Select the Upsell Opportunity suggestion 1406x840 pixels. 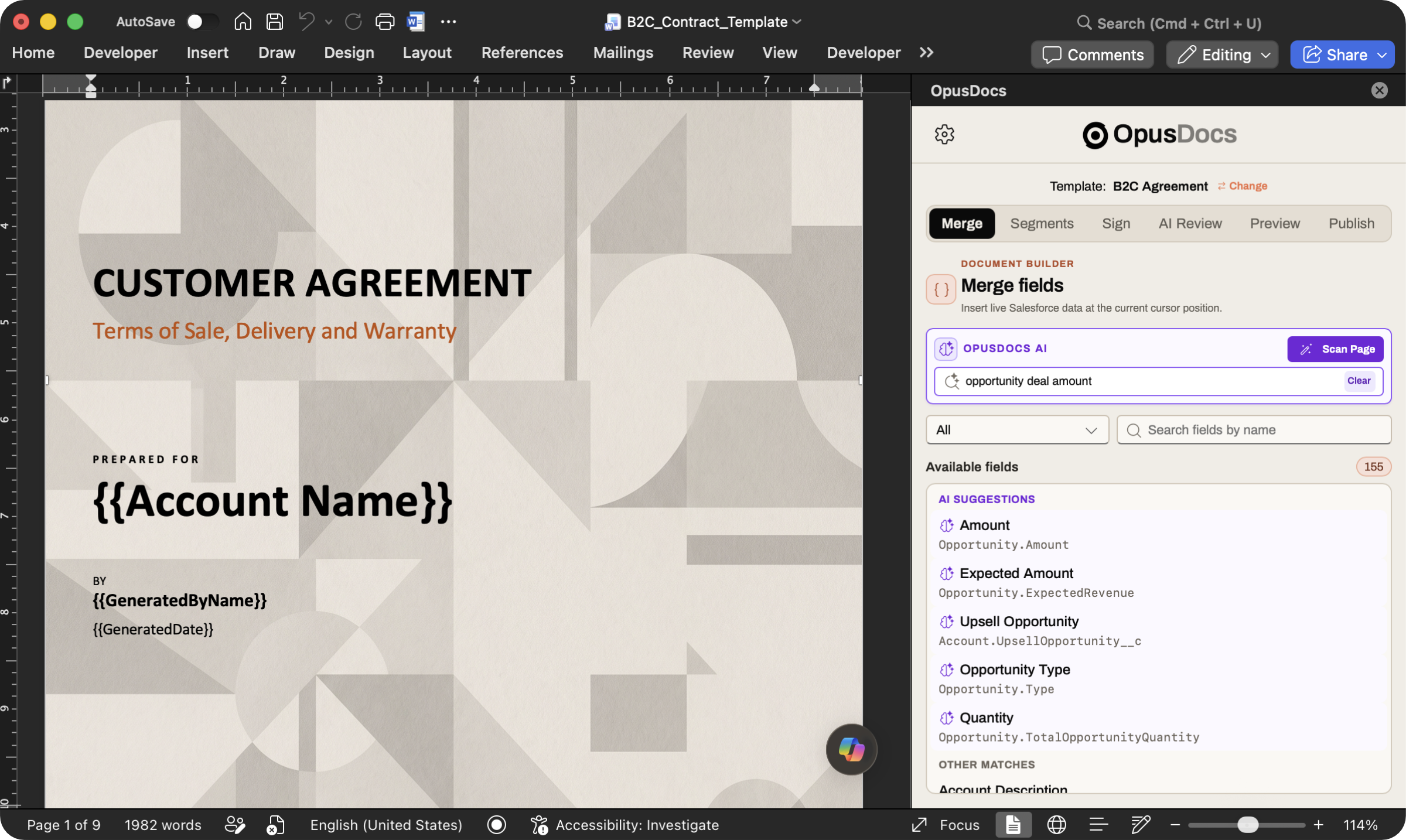click(1158, 631)
